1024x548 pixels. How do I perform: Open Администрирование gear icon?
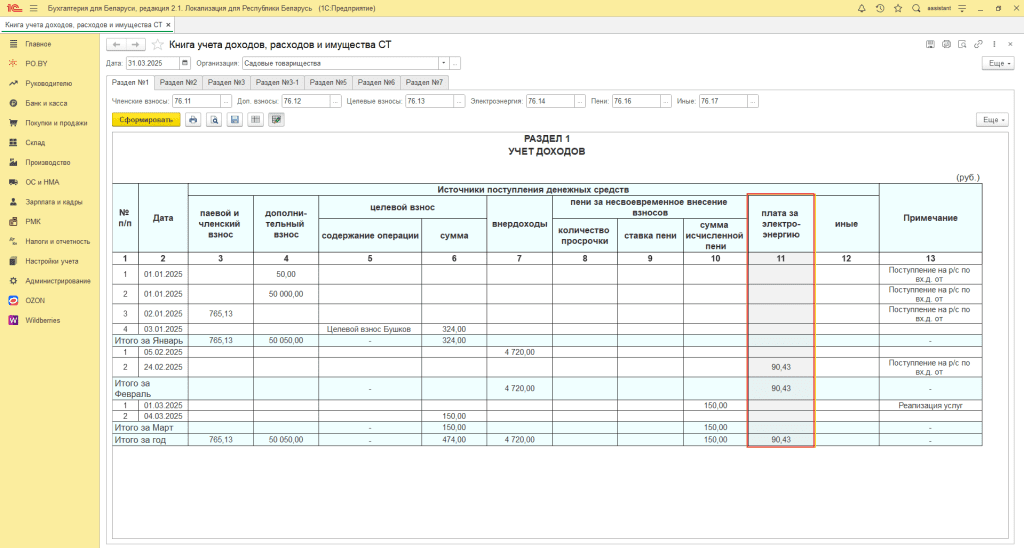(x=13, y=281)
